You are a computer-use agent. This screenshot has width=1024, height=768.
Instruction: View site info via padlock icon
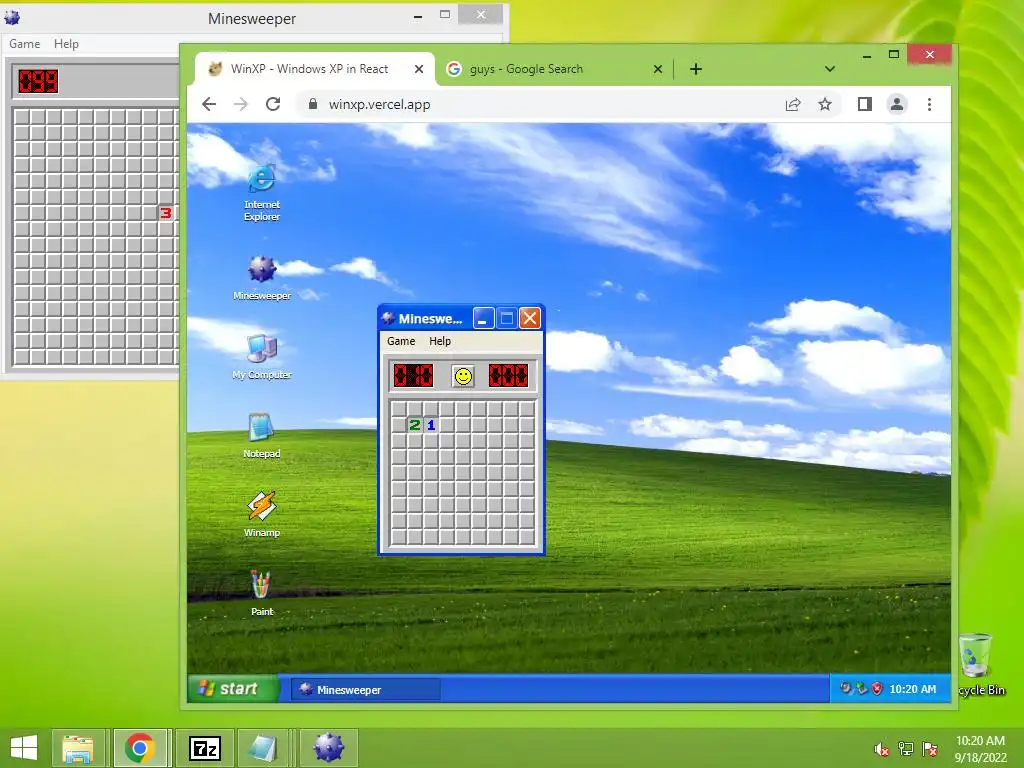click(x=313, y=104)
